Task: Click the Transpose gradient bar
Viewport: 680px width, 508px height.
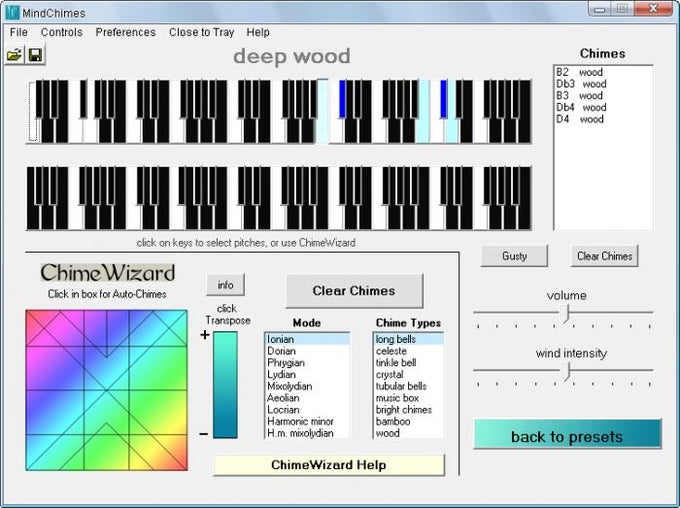Action: pyautogui.click(x=225, y=385)
